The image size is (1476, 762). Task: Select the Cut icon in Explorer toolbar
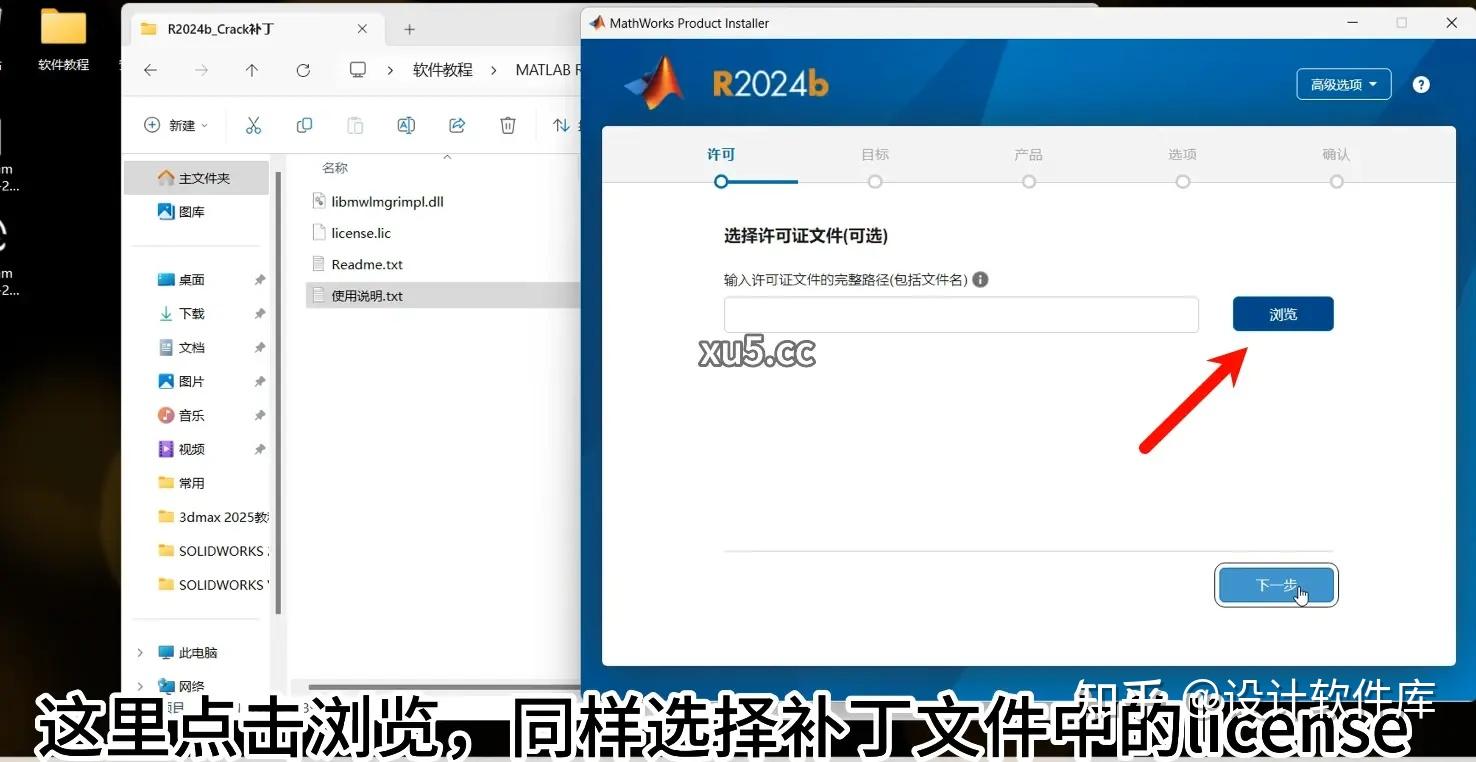click(x=254, y=124)
